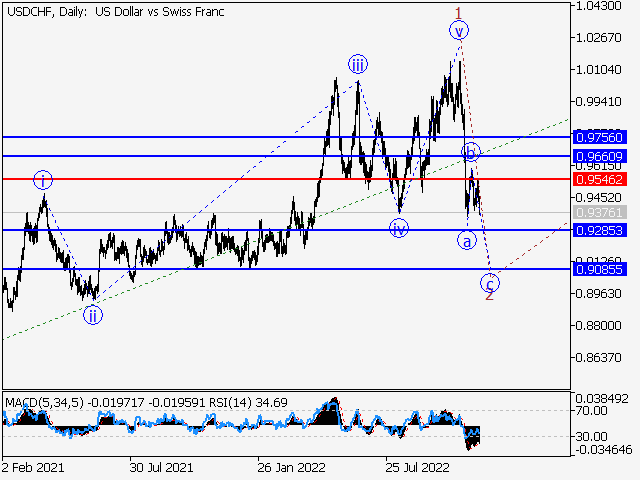Click the 2 Feb 2021 date label
Viewport: 640px width, 480px height.
tap(33, 467)
